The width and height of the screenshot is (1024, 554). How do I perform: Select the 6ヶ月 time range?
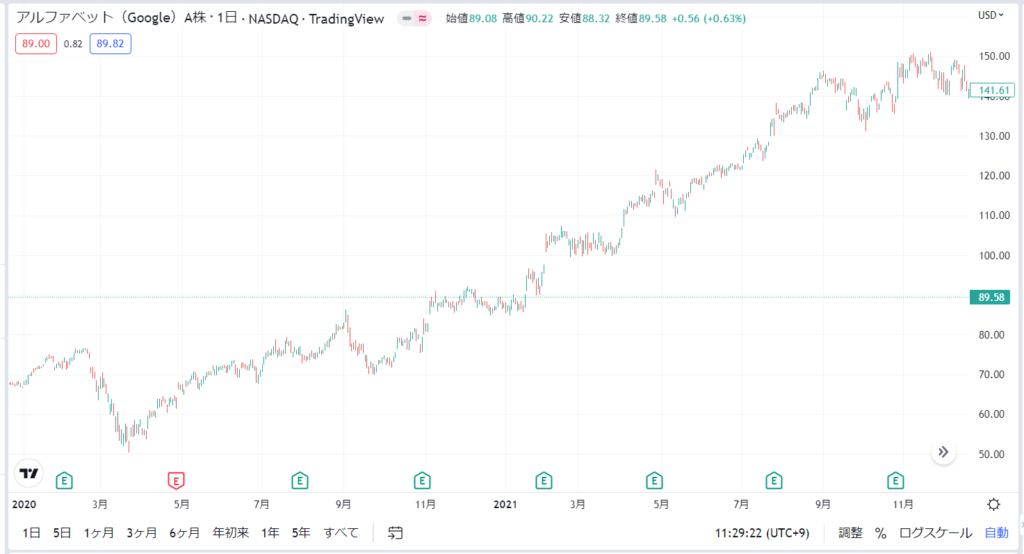pos(185,533)
